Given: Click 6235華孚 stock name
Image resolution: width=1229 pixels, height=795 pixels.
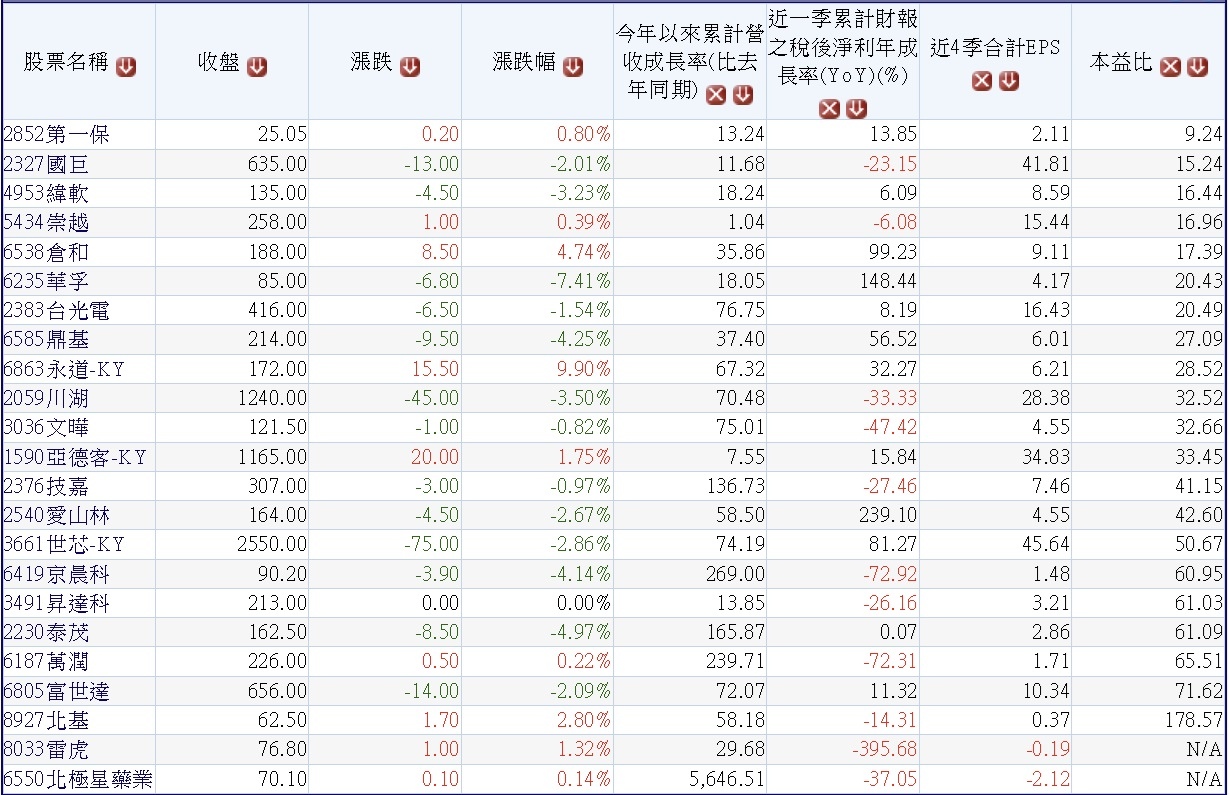Looking at the screenshot, I should 46,281.
